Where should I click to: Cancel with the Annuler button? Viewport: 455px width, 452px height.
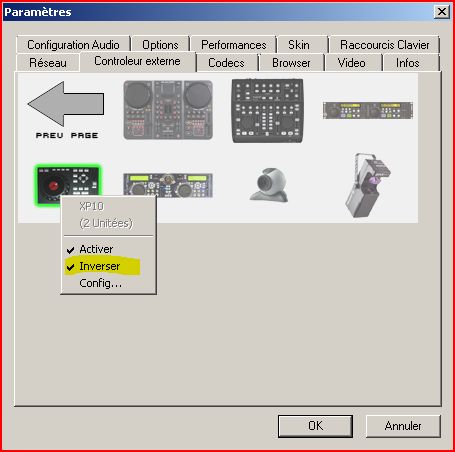tap(403, 426)
